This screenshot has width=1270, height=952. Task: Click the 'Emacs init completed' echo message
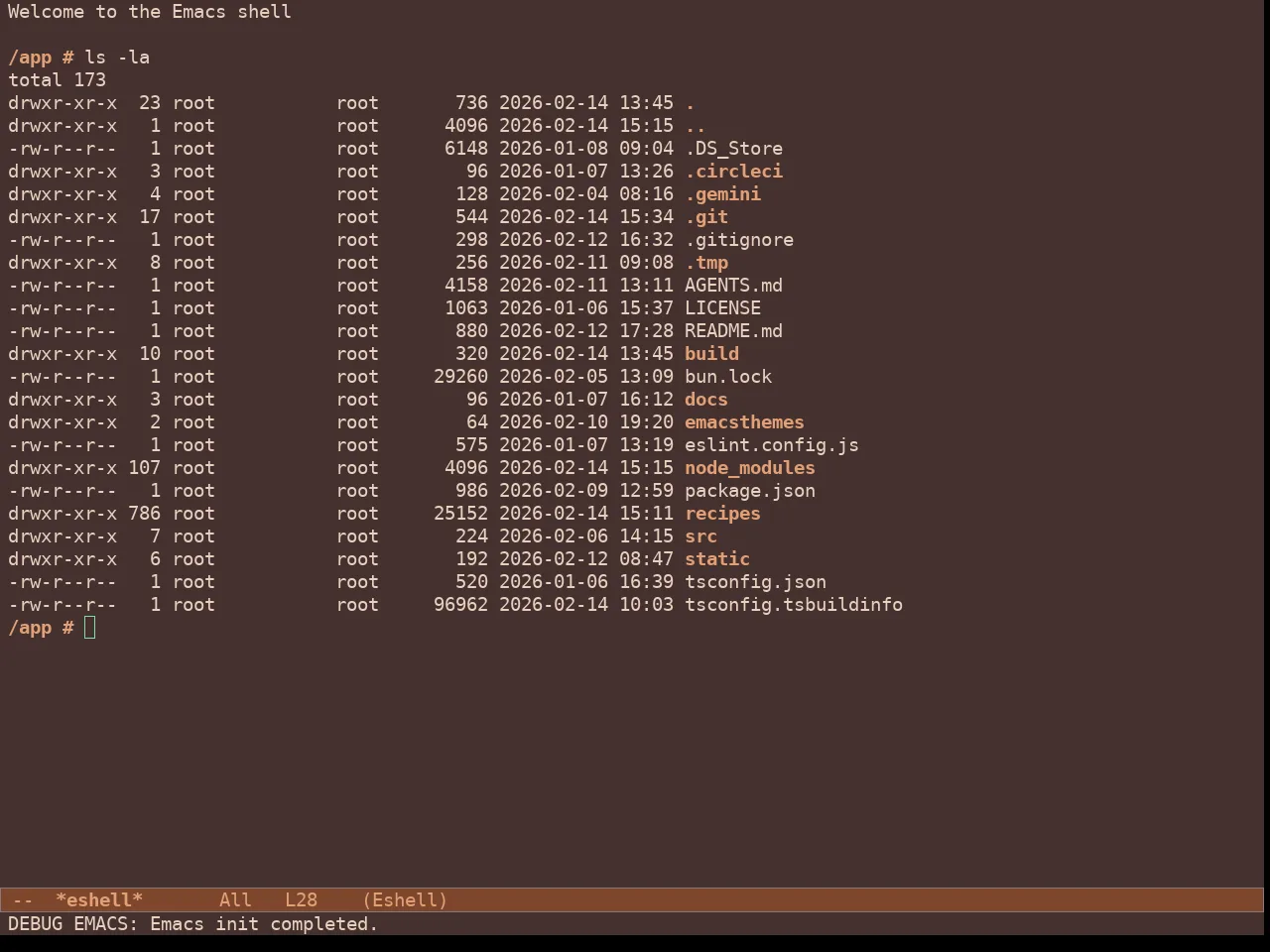click(x=264, y=924)
